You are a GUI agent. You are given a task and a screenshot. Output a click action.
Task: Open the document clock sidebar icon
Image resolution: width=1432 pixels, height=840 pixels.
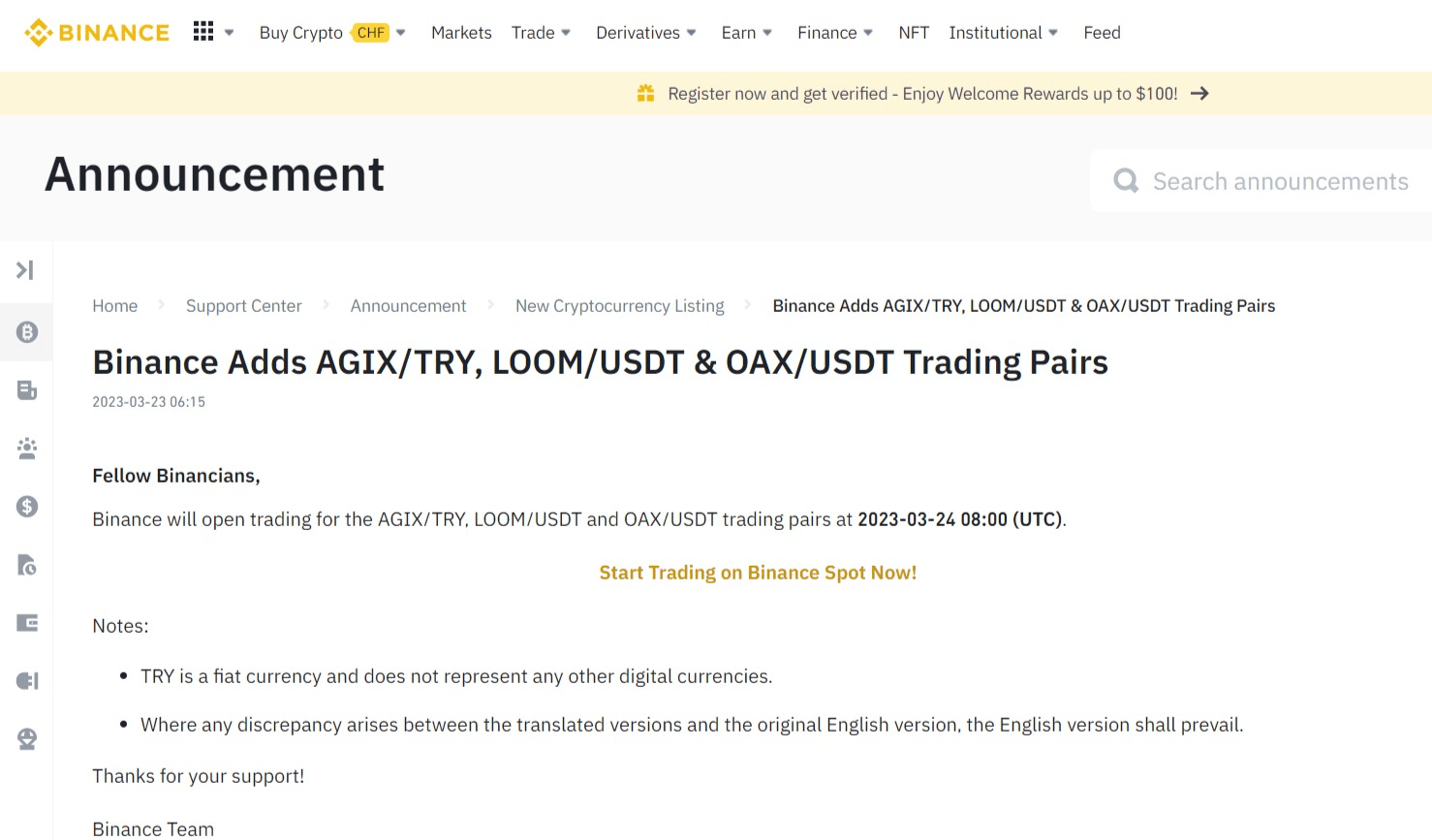click(x=27, y=565)
